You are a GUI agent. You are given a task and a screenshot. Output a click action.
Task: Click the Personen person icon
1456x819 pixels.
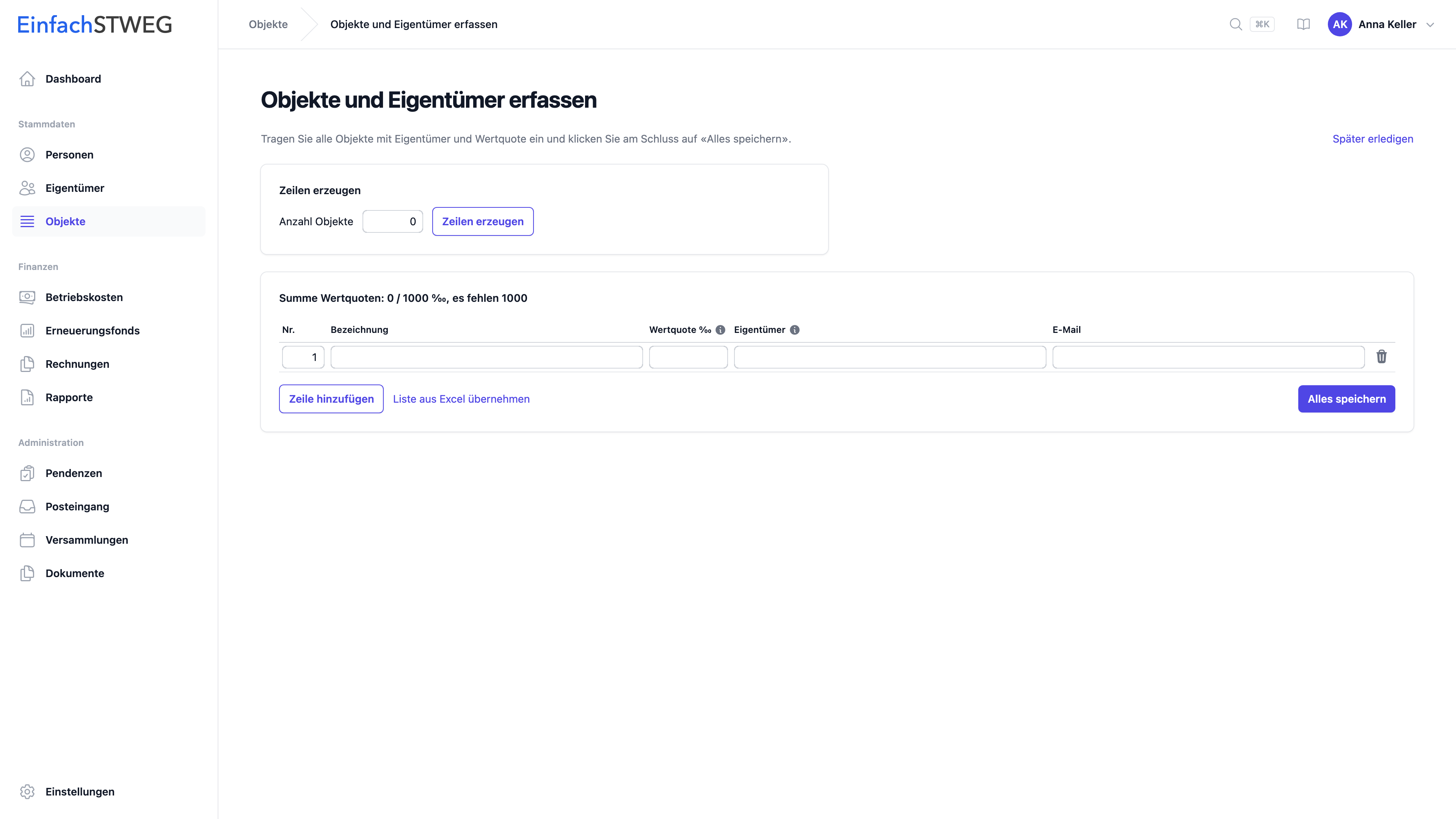27,154
